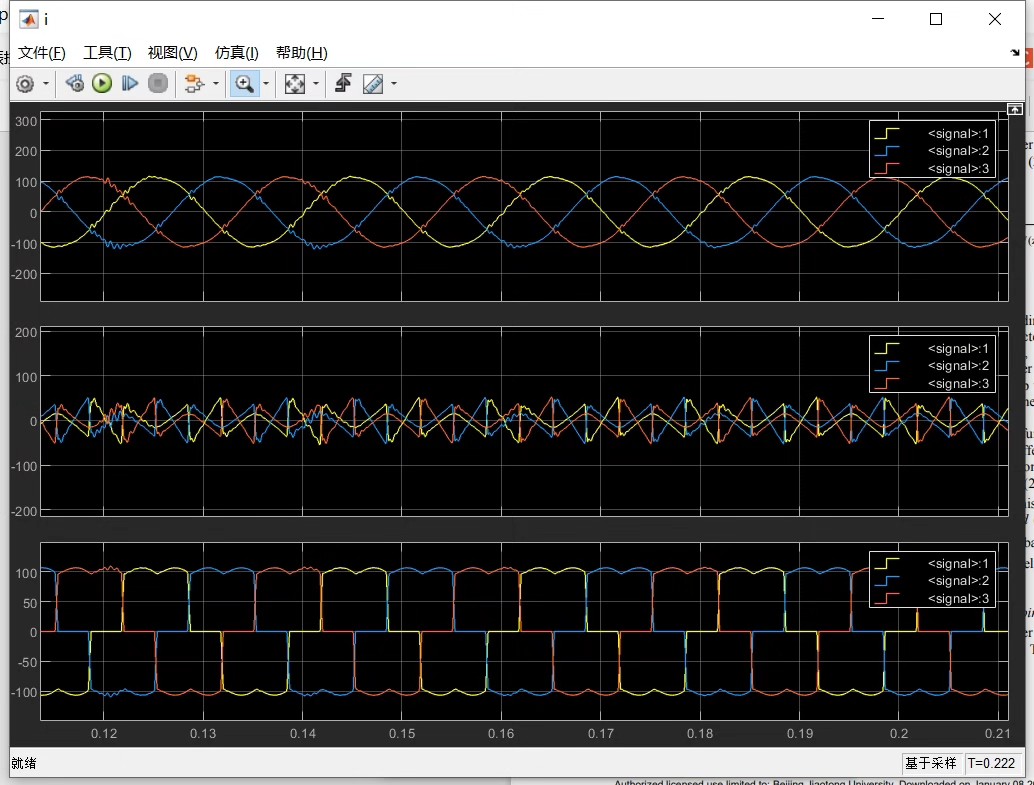1034x785 pixels.
Task: Click the maximize-axes icon at top right of plot
Action: (x=1015, y=109)
